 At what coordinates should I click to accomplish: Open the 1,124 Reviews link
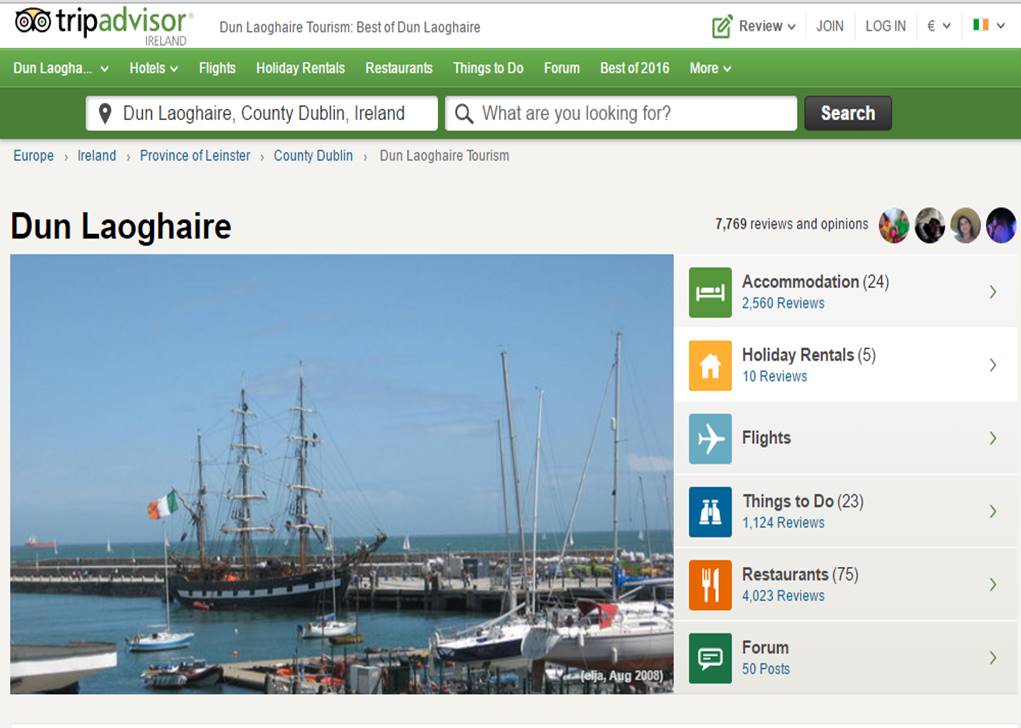(783, 523)
